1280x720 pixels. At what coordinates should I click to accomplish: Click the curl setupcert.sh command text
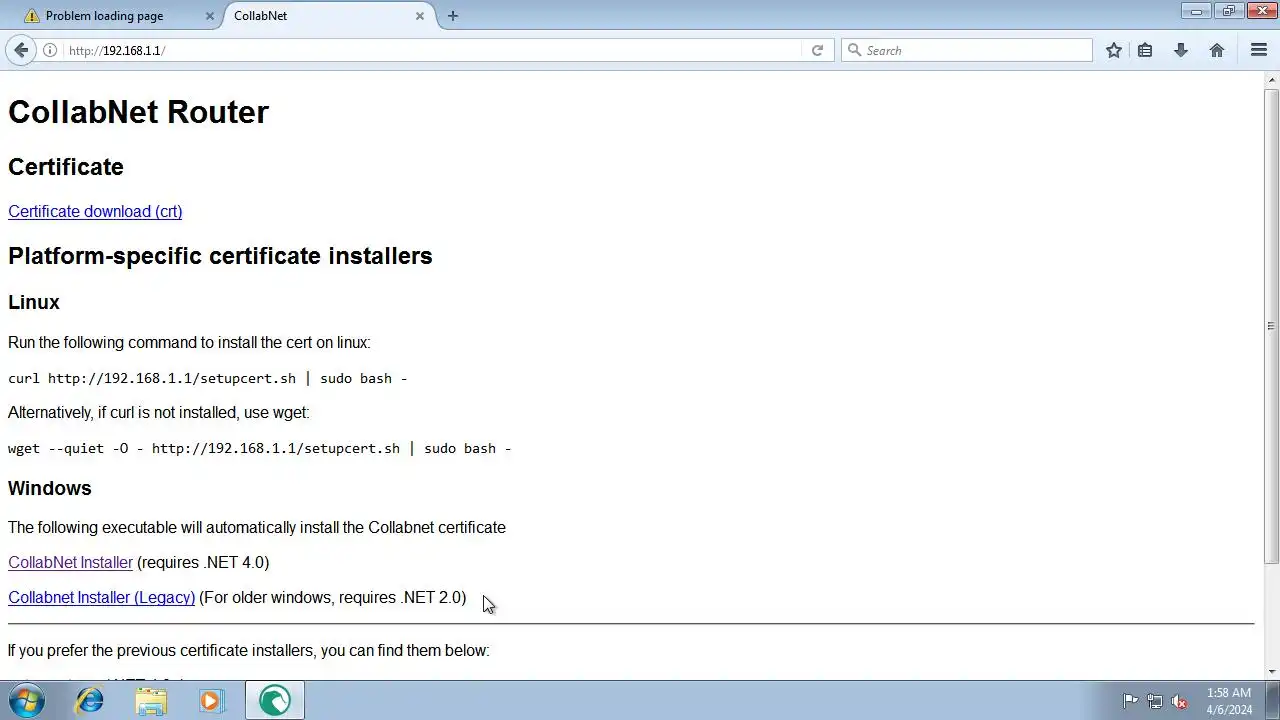coord(207,378)
